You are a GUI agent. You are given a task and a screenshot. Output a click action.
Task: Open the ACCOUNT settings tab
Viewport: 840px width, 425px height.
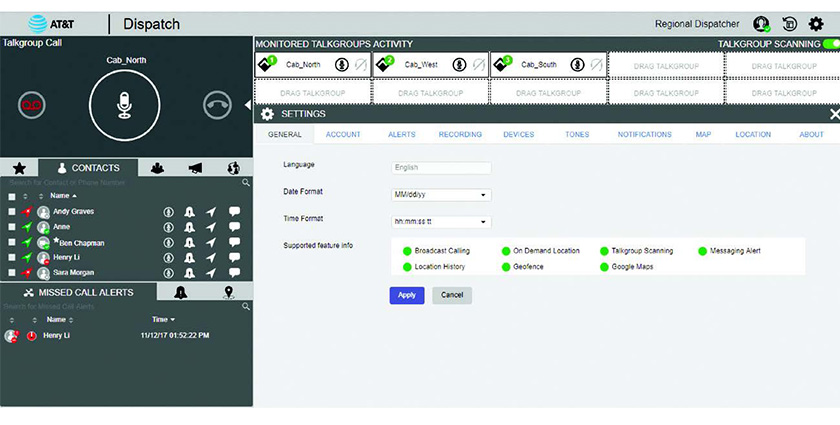[343, 135]
